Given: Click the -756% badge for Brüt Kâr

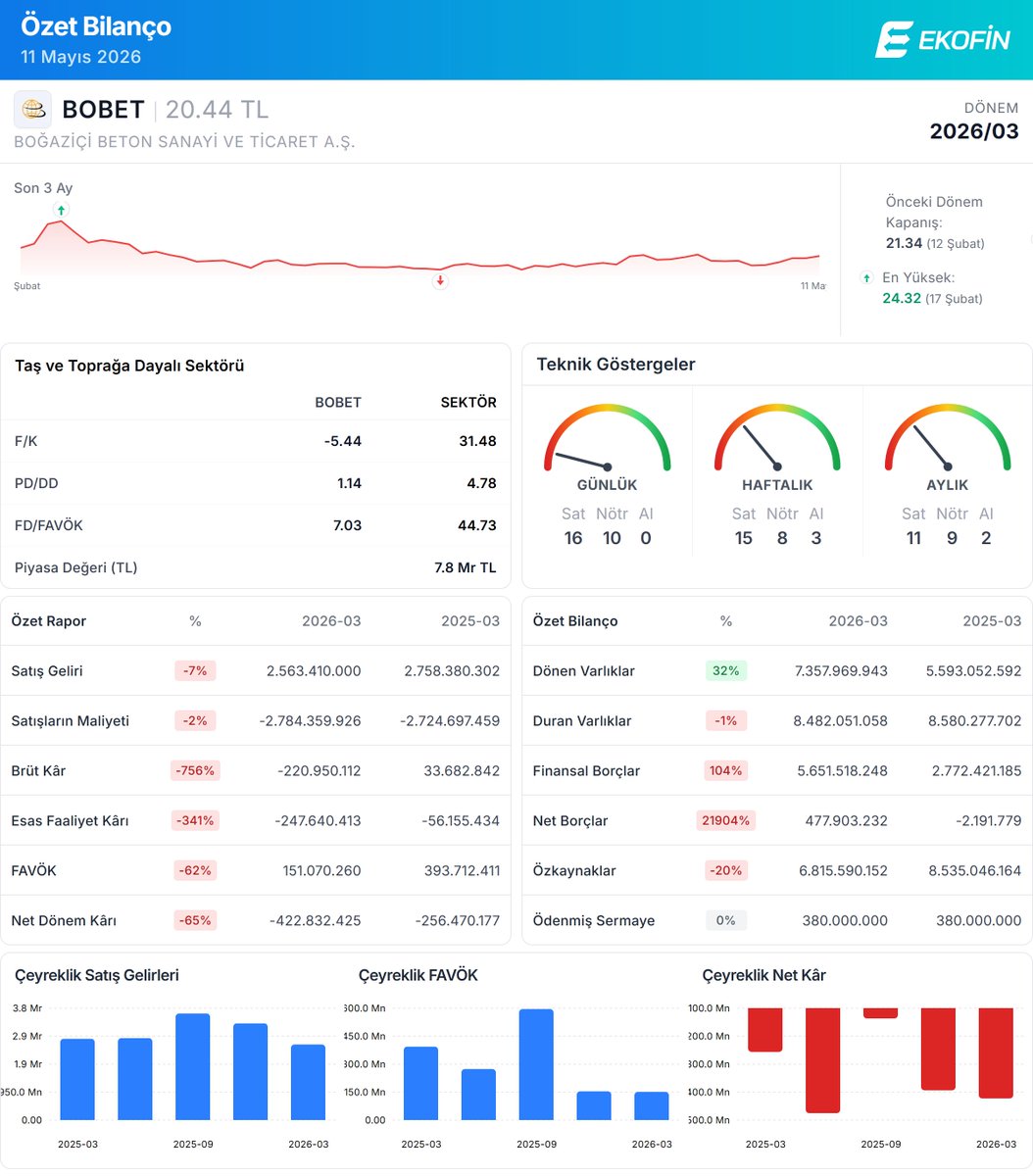Looking at the screenshot, I should click(195, 770).
